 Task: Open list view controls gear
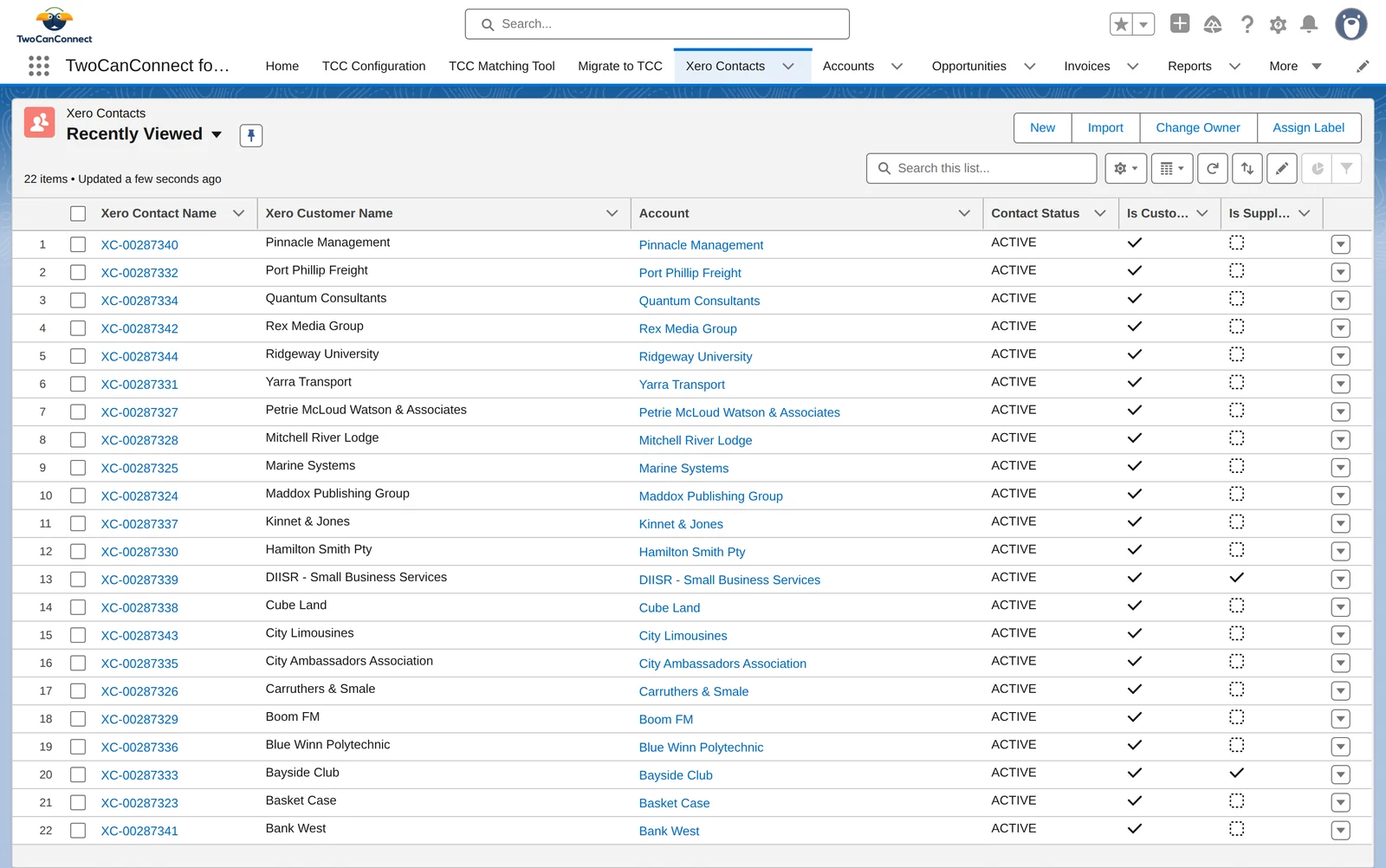1126,168
